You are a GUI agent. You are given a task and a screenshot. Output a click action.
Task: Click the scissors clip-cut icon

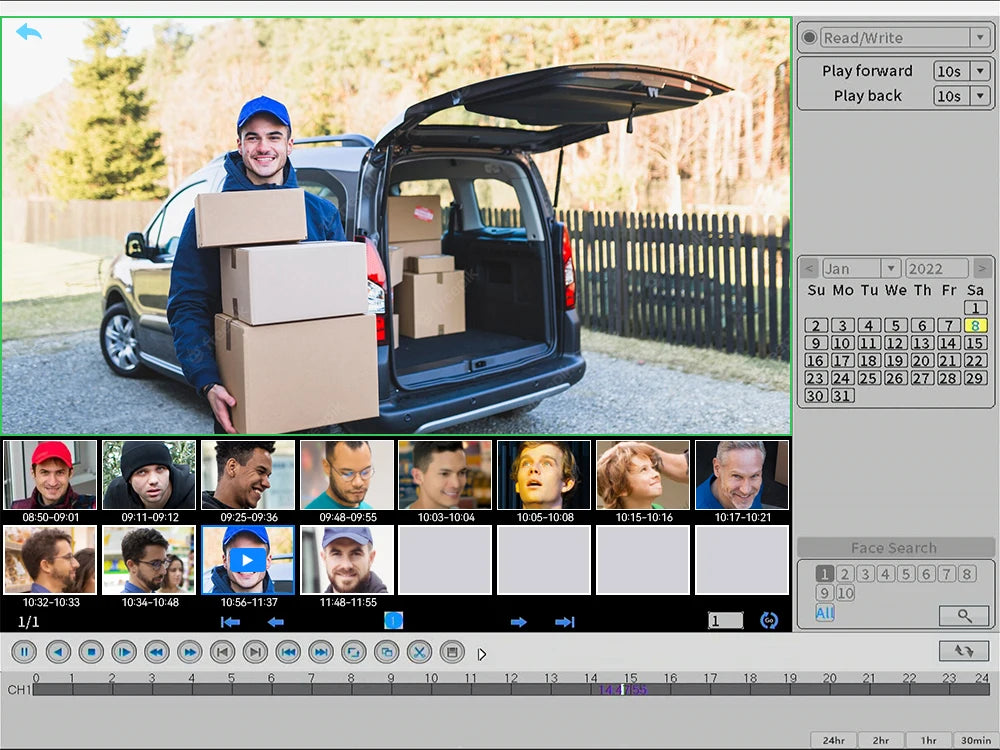click(x=419, y=653)
